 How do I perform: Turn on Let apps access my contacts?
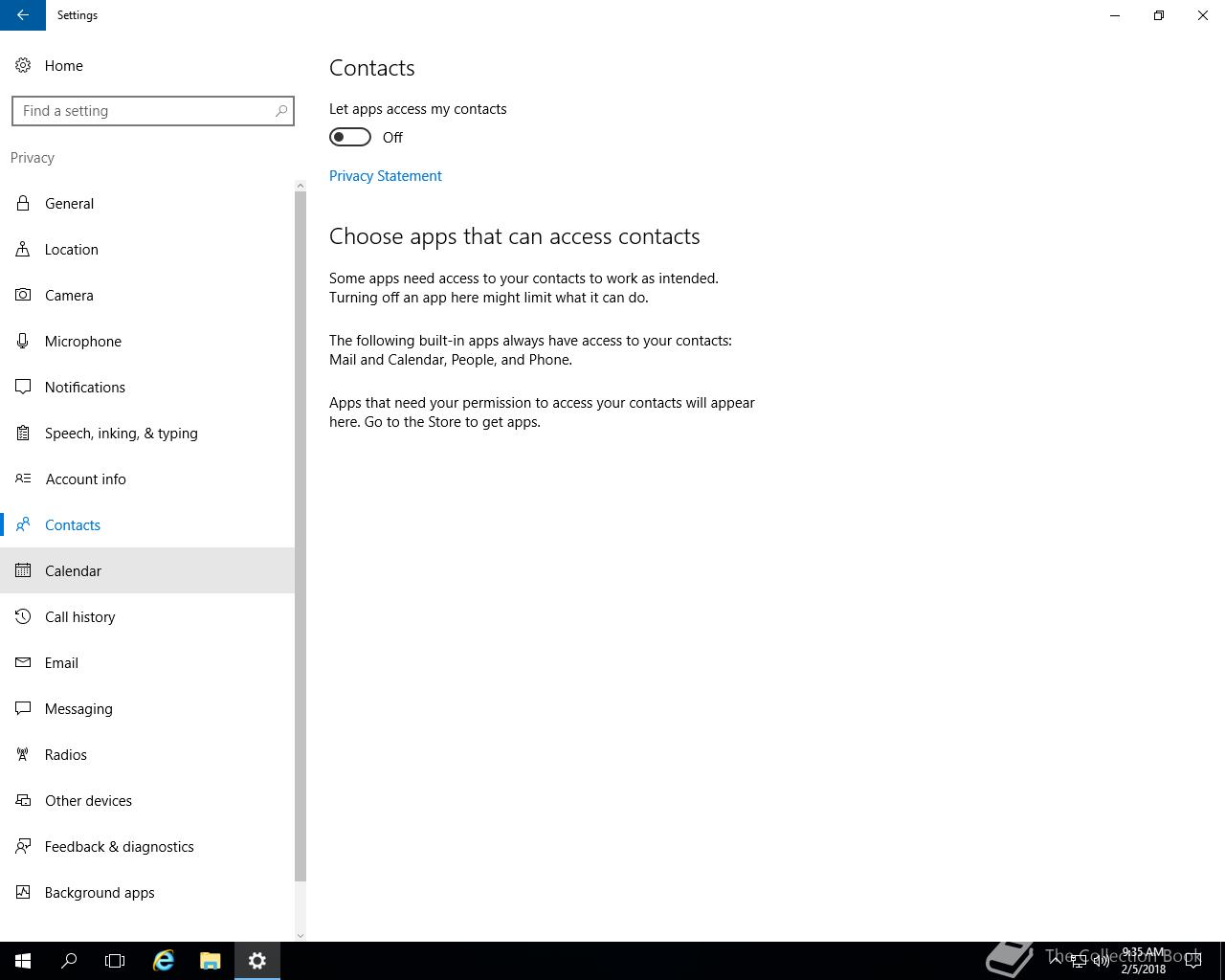(350, 137)
